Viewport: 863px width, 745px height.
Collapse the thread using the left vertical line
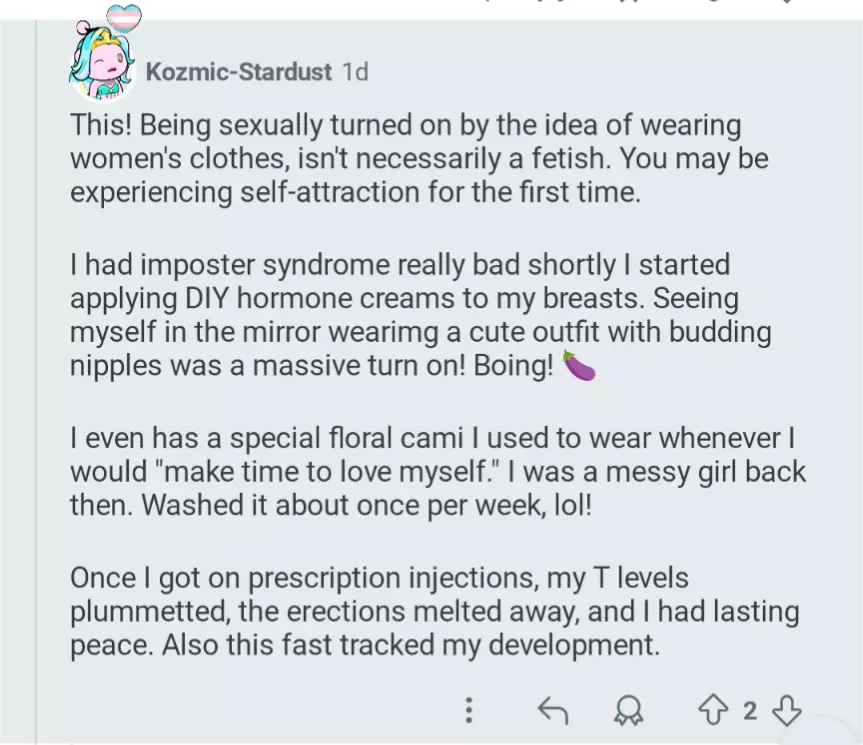36,400
